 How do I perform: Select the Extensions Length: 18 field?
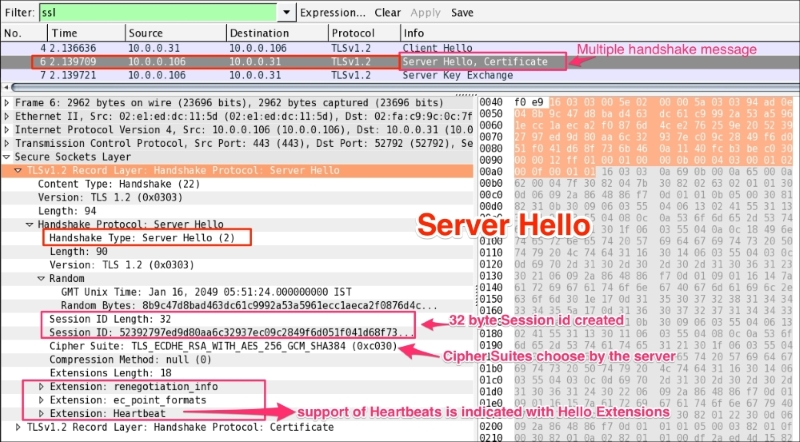(110, 373)
